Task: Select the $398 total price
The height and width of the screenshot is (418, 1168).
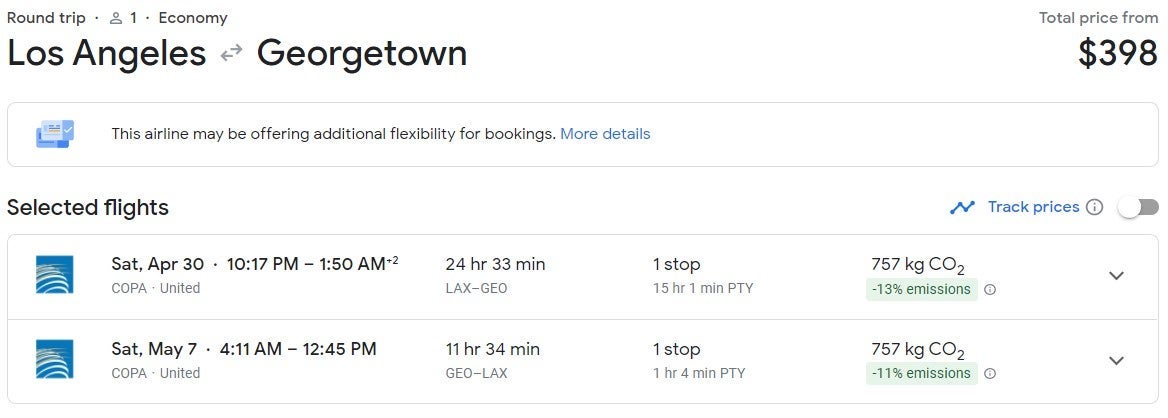Action: pyautogui.click(x=1117, y=54)
